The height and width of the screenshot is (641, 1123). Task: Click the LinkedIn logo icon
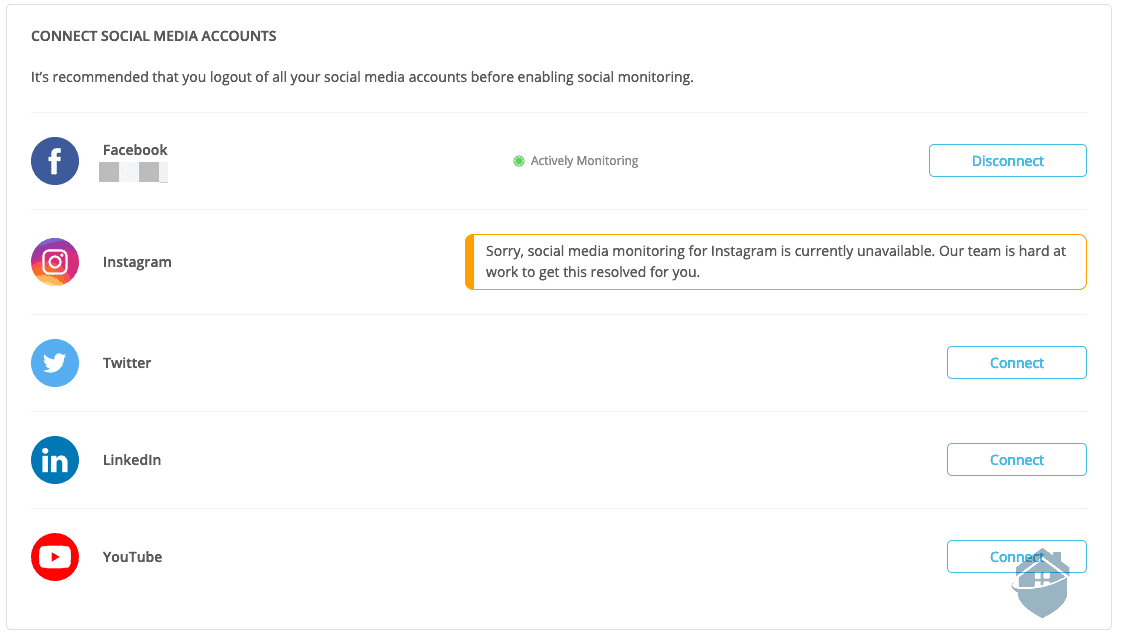click(x=55, y=460)
